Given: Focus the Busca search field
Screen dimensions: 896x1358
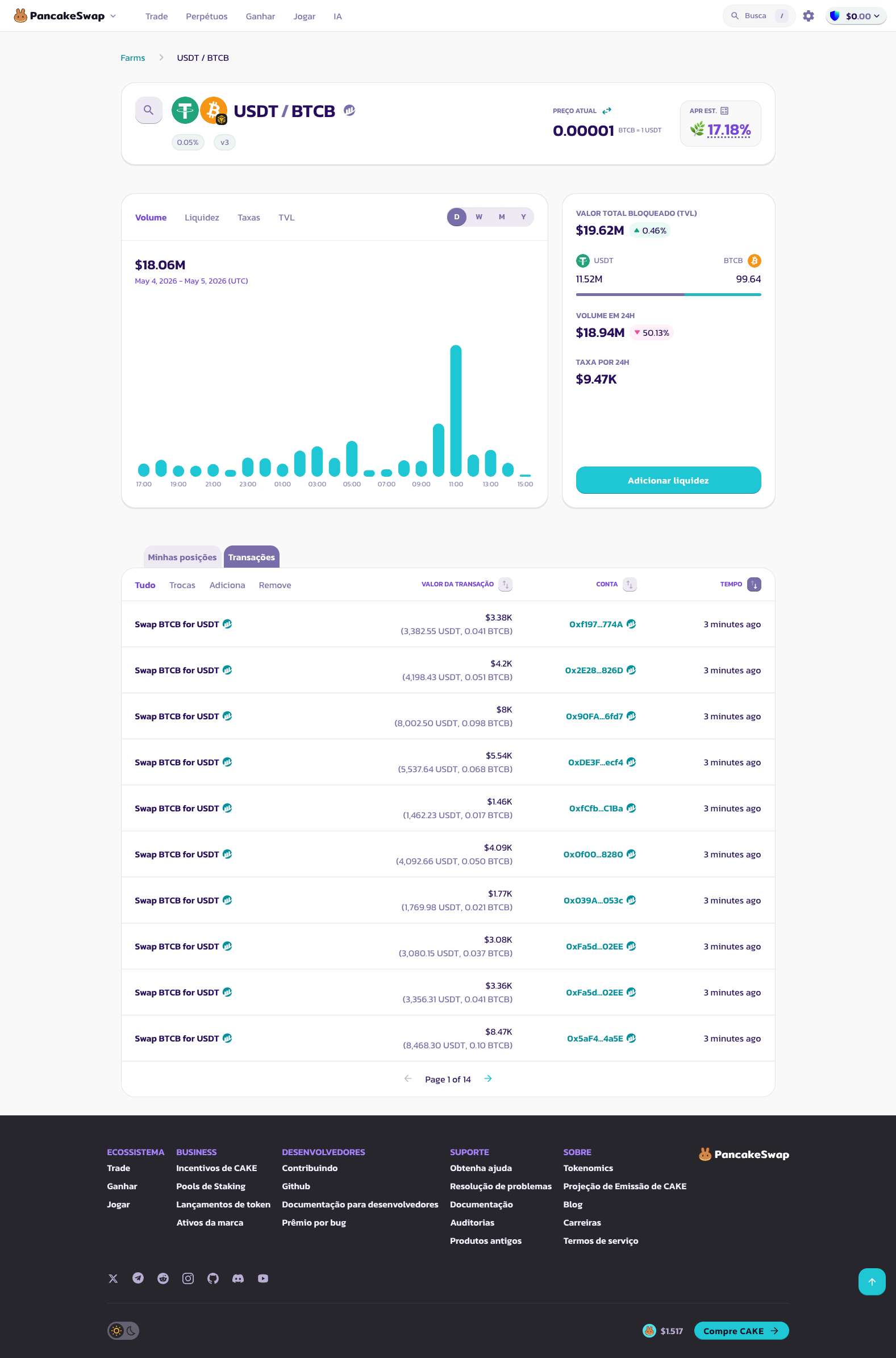Looking at the screenshot, I should click(x=759, y=16).
